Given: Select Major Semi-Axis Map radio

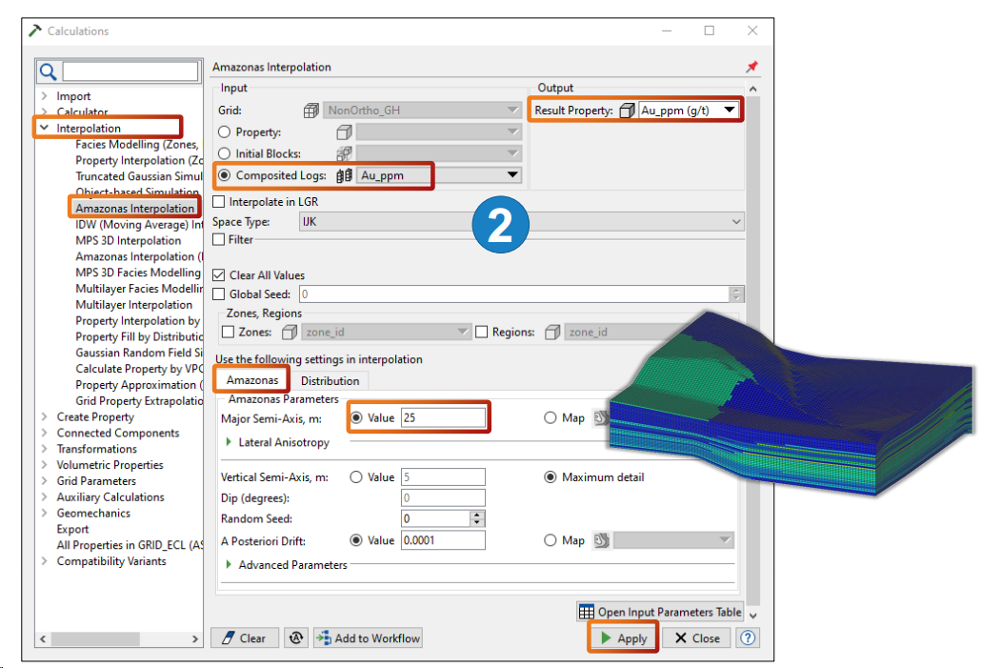Looking at the screenshot, I should (550, 418).
